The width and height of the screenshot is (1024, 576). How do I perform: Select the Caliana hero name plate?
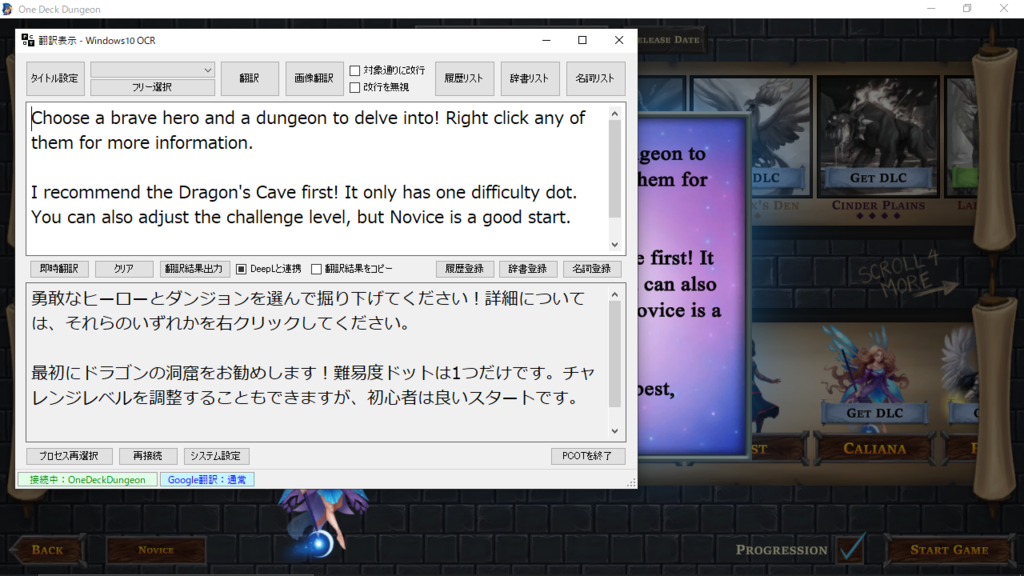874,449
